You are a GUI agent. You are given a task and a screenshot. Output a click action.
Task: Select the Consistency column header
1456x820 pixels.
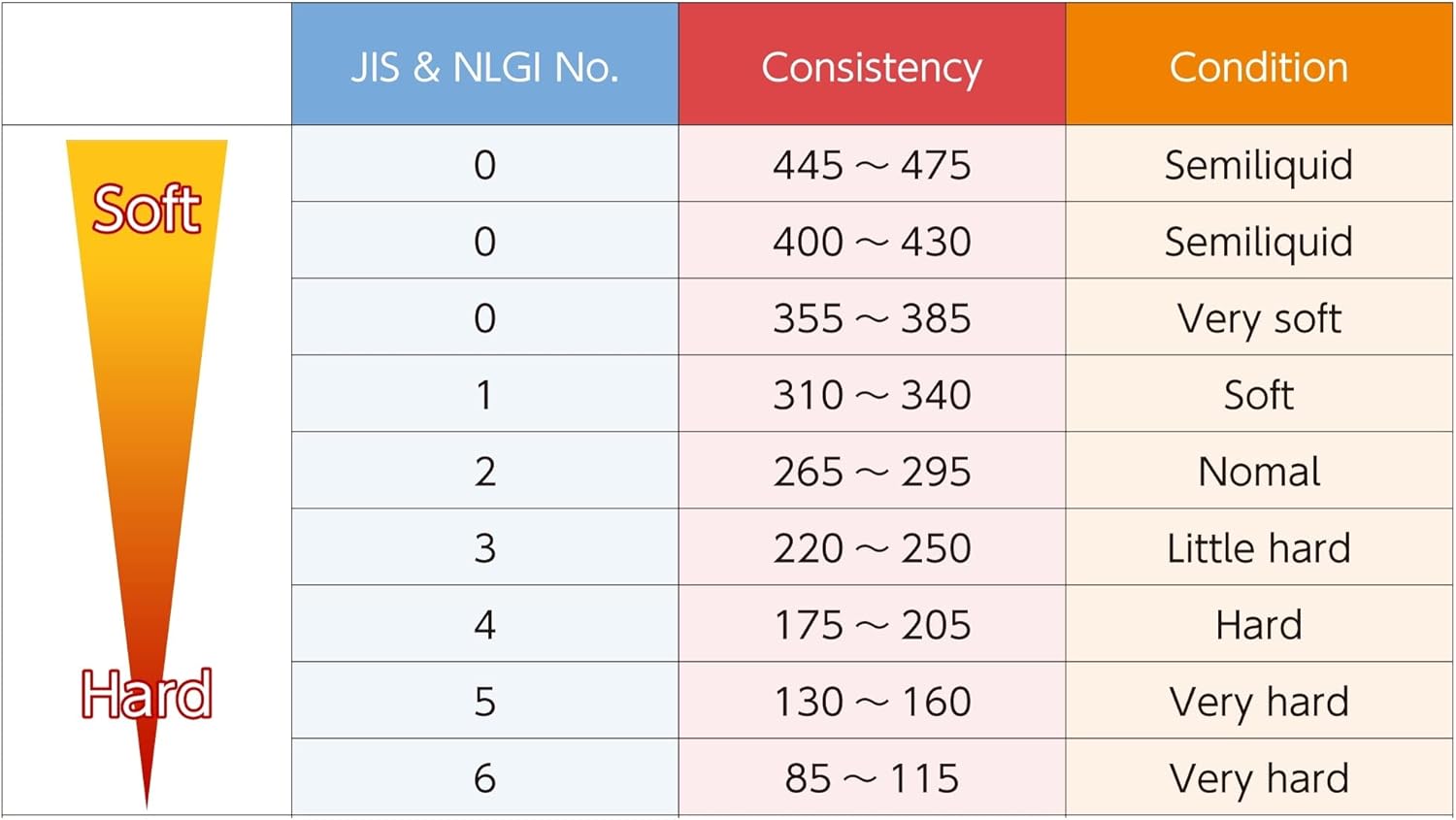click(x=872, y=64)
